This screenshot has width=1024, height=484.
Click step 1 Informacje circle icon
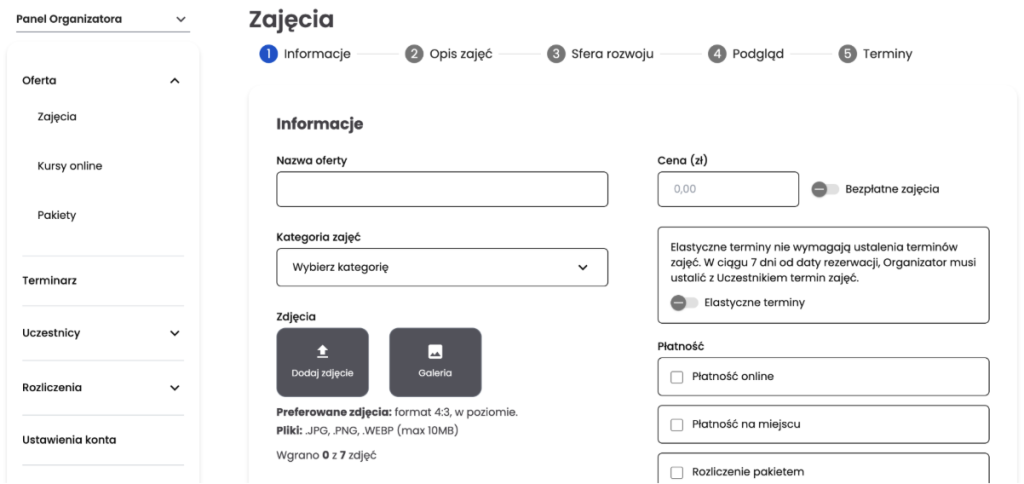pyautogui.click(x=268, y=54)
